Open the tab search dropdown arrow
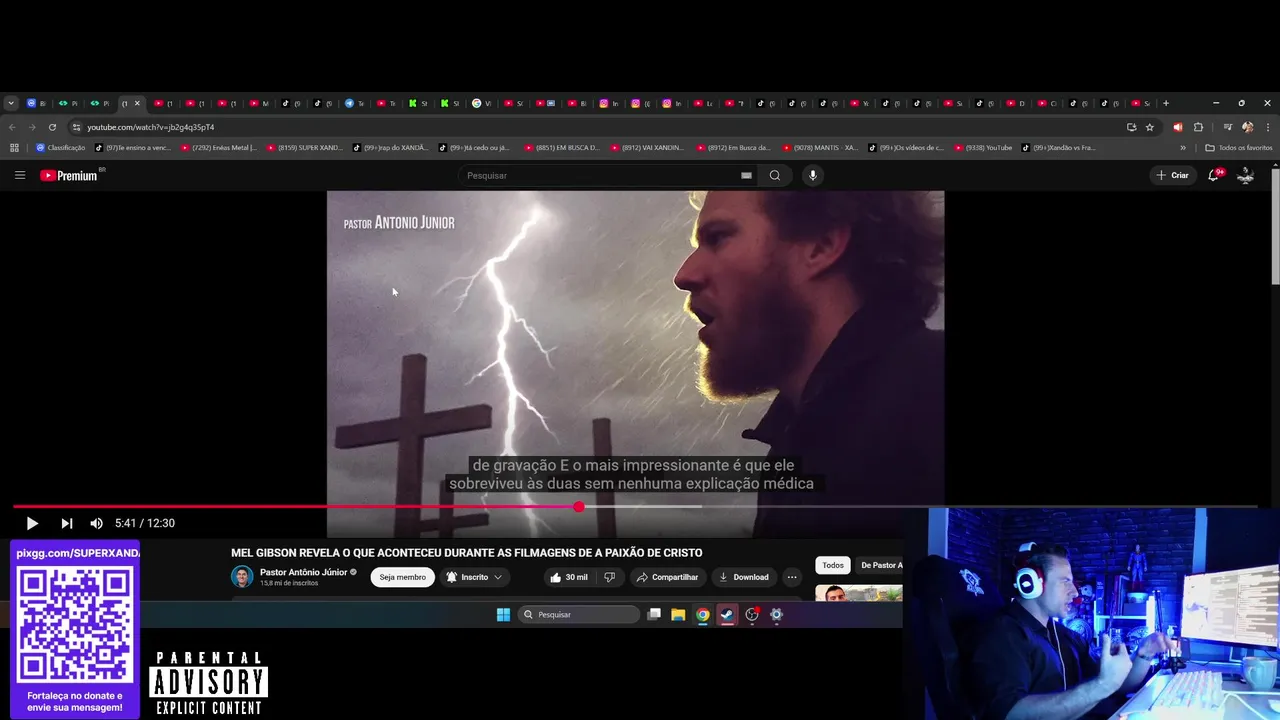1280x720 pixels. (11, 103)
